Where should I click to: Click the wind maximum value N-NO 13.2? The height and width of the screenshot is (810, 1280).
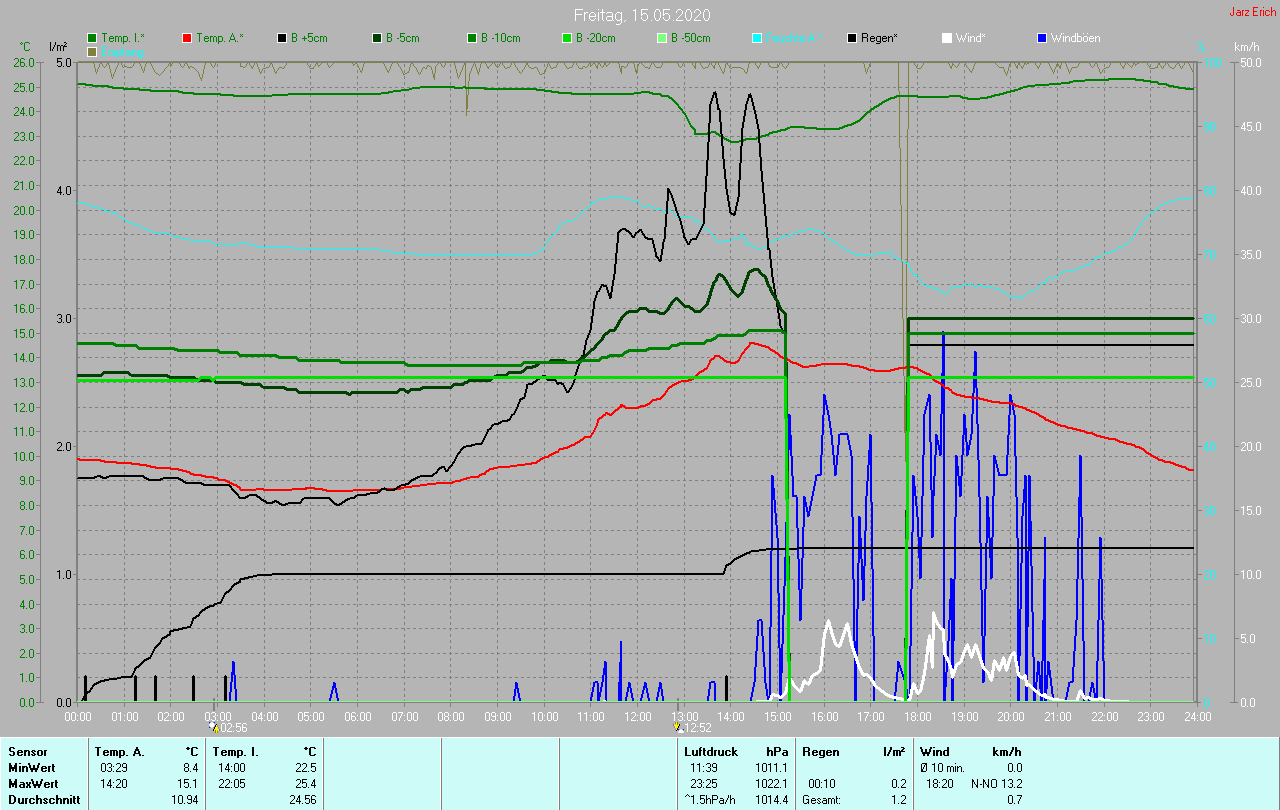(996, 784)
